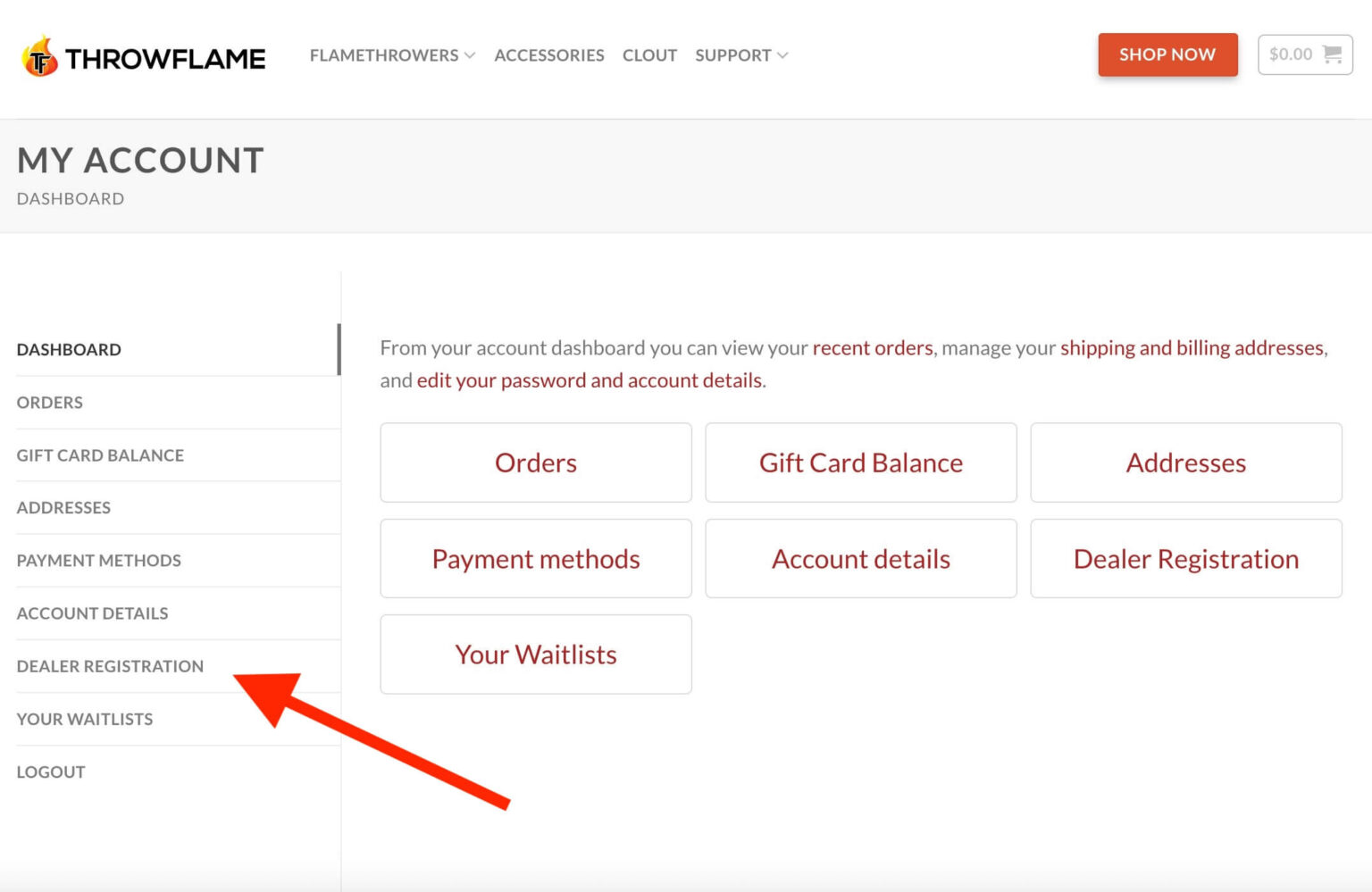Switch to Payment Methods sidebar tab
The height and width of the screenshot is (892, 1372).
98,561
